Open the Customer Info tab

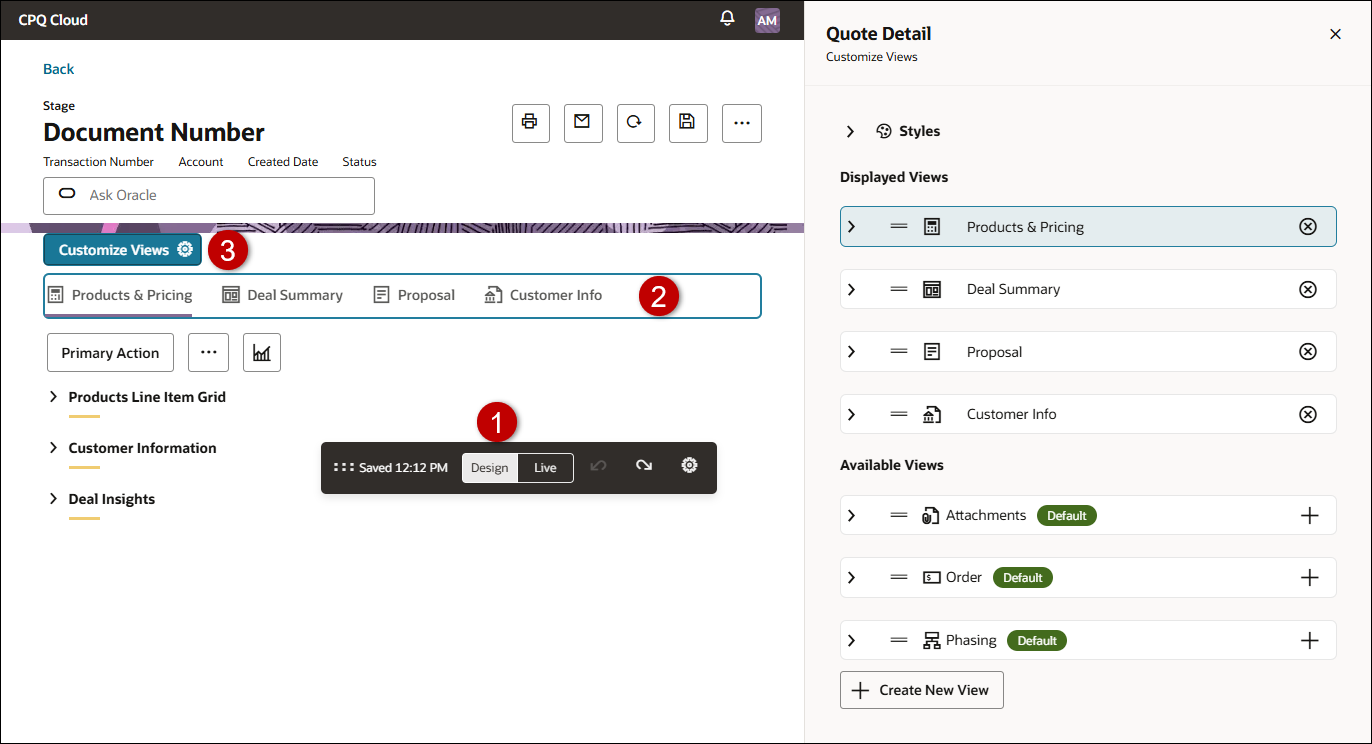click(x=543, y=294)
